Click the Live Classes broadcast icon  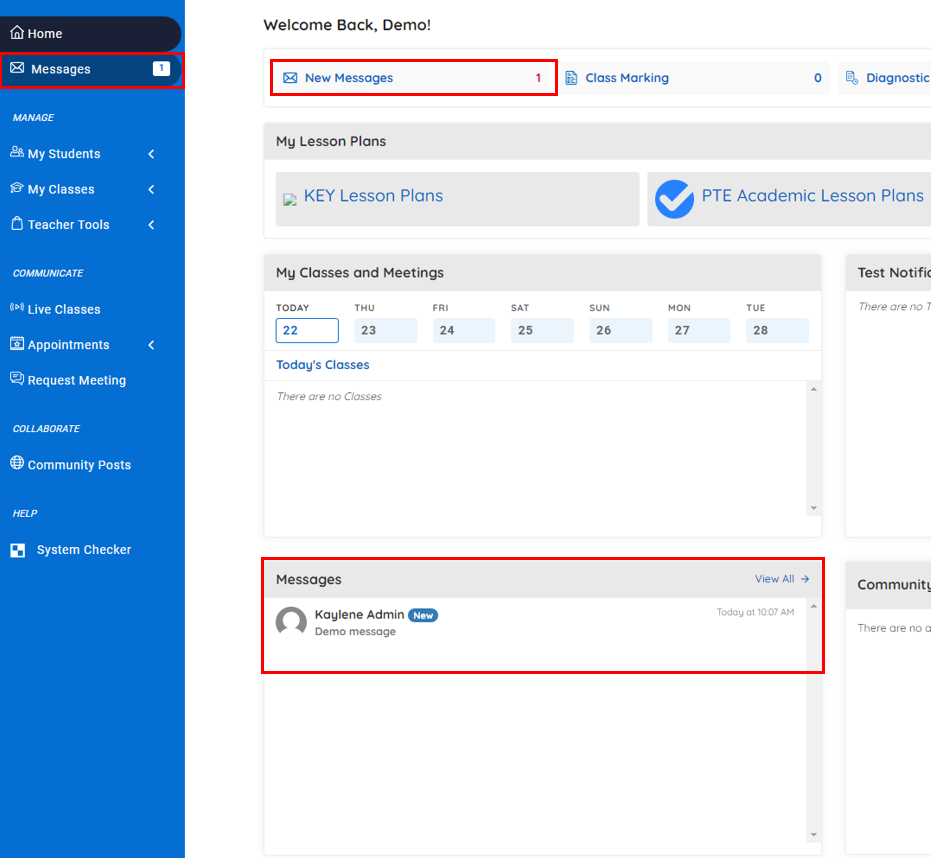click(x=17, y=309)
